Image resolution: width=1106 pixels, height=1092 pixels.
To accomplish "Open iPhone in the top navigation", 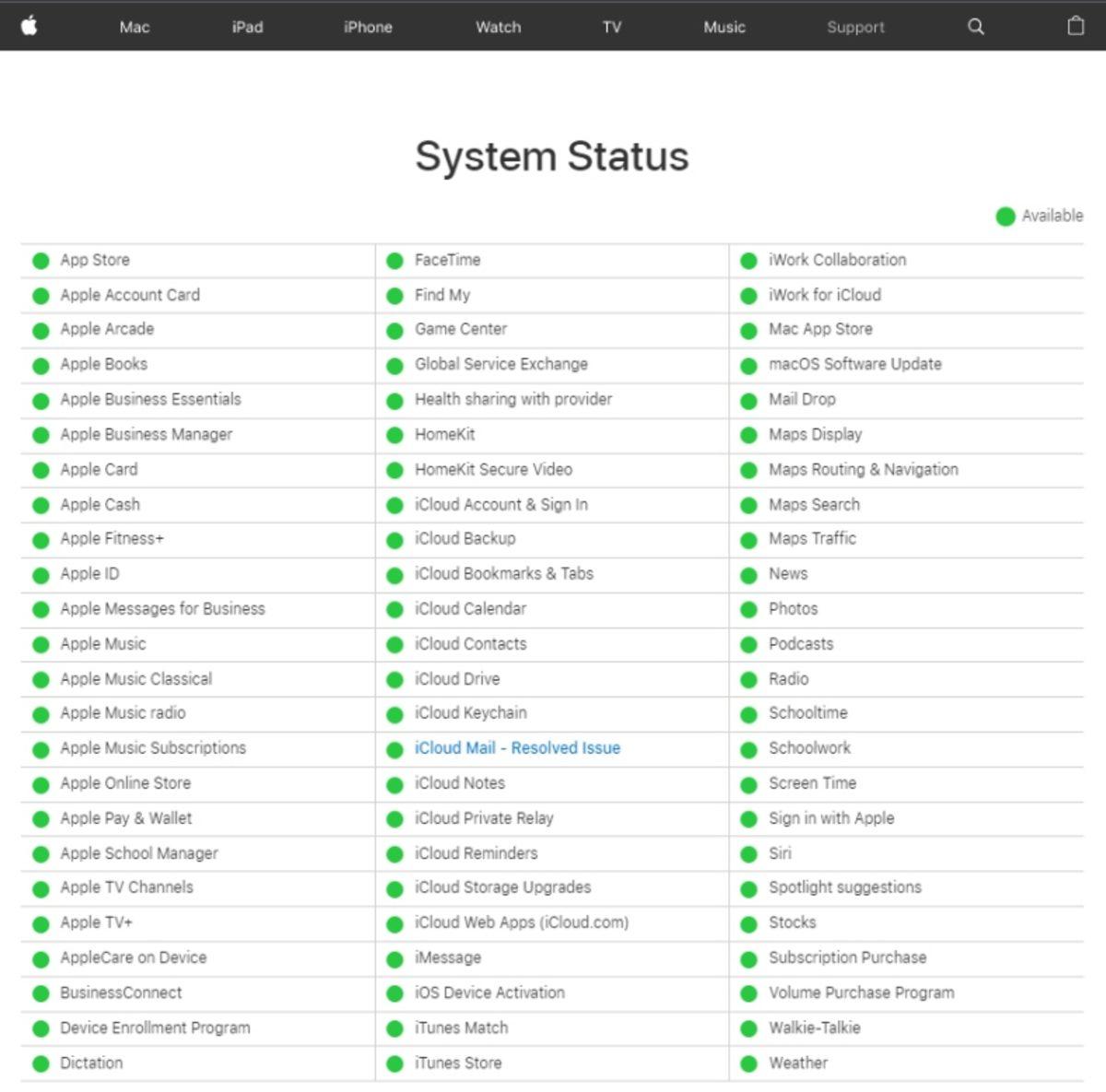I will 367,27.
